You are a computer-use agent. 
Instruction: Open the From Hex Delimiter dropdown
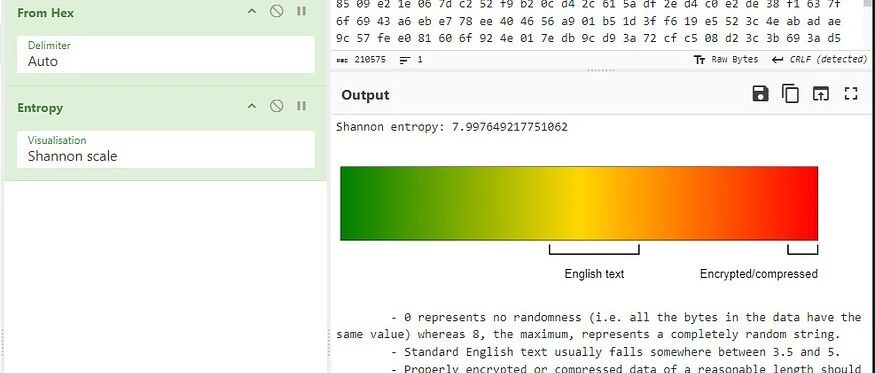pyautogui.click(x=166, y=54)
